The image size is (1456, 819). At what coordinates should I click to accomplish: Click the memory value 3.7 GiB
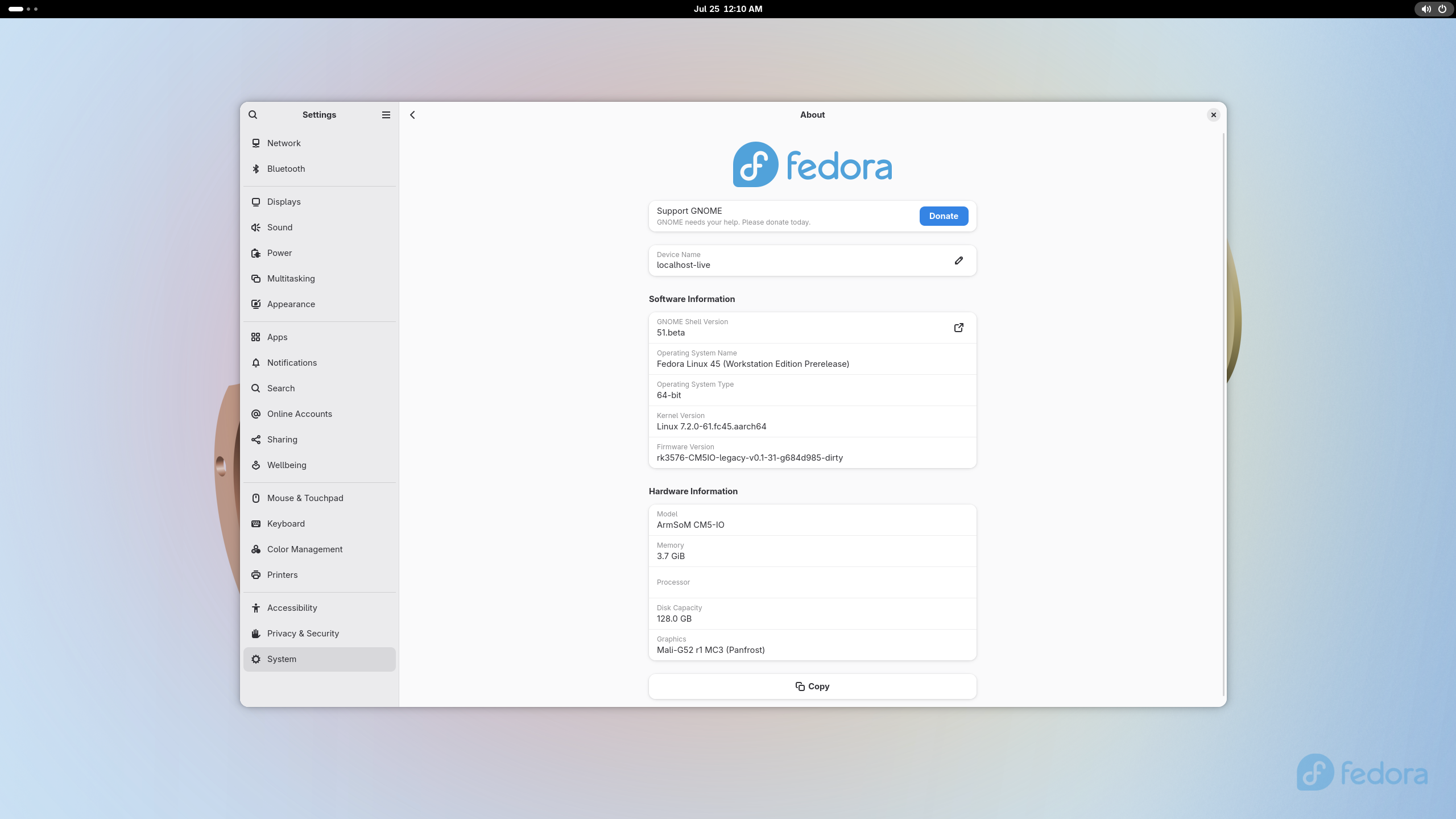pos(671,556)
